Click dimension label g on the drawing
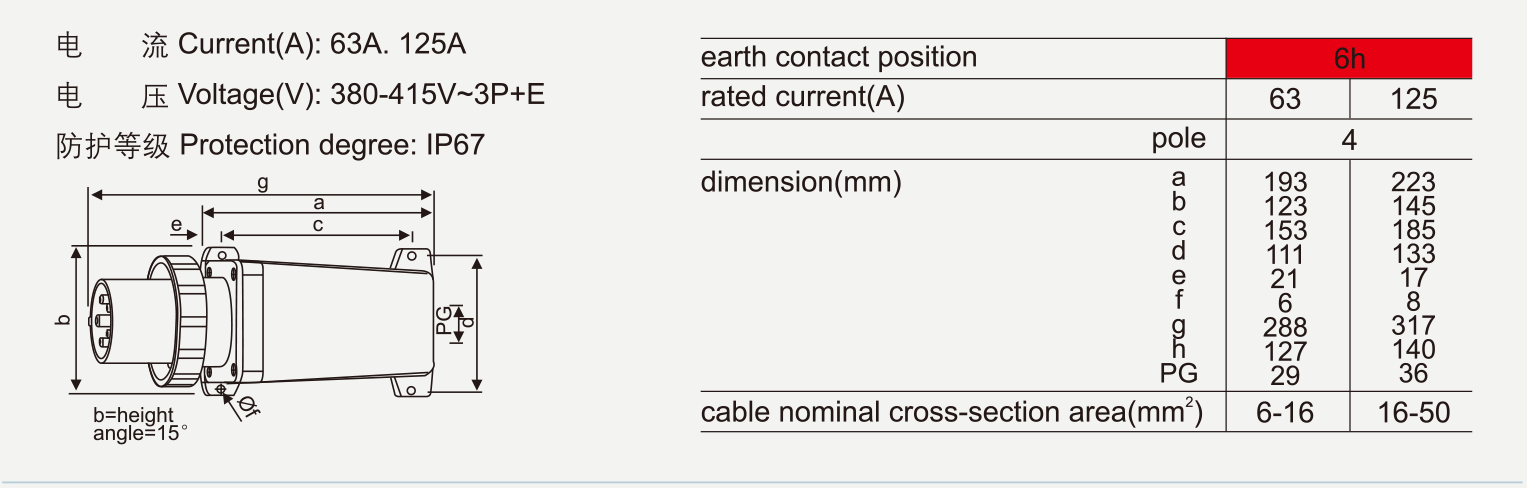Image resolution: width=1527 pixels, height=488 pixels. [262, 183]
